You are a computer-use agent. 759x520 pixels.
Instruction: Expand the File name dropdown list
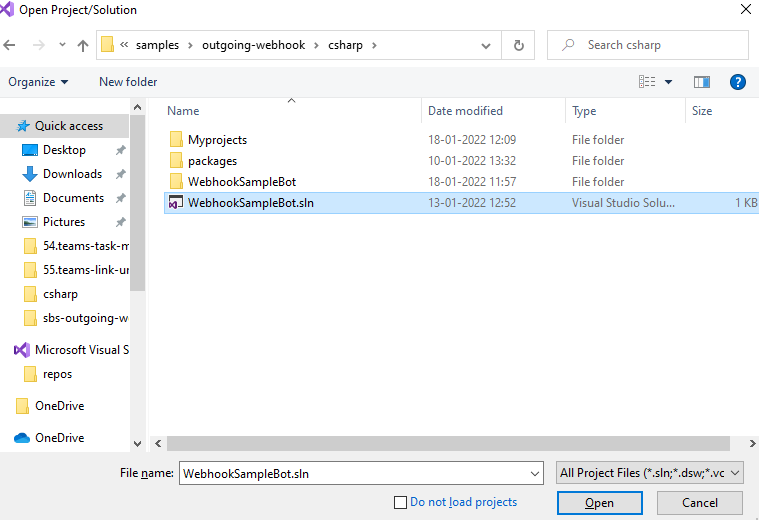coord(535,474)
